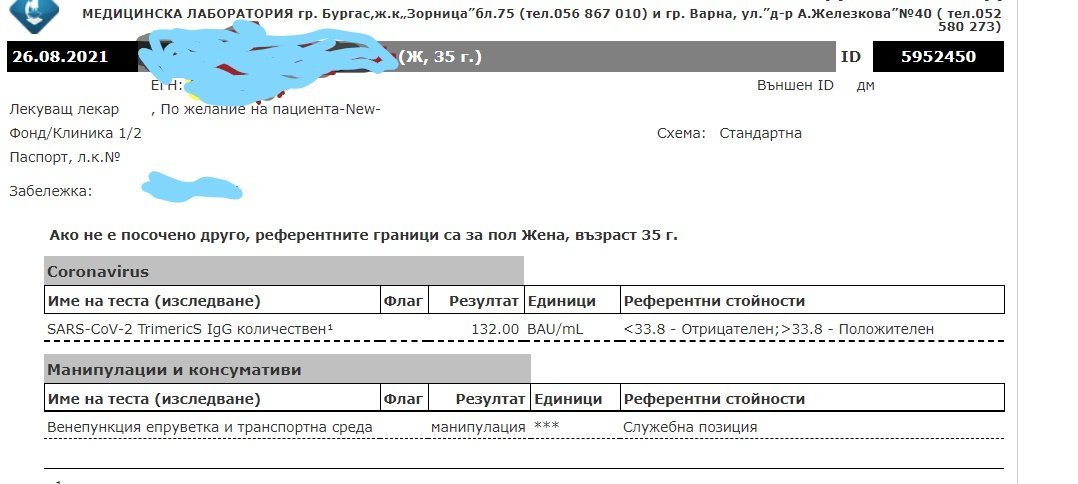This screenshot has height=484, width=1078.
Task: Click the Схема Стандартна value
Action: click(x=760, y=133)
